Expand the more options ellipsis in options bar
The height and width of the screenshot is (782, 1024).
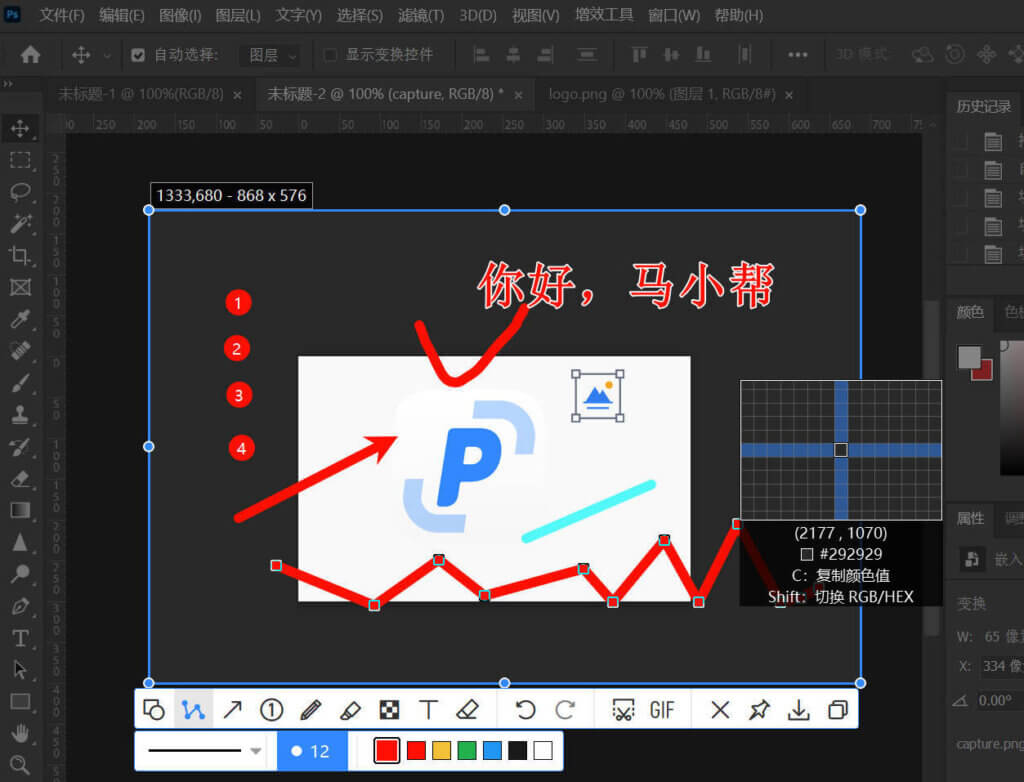pyautogui.click(x=797, y=56)
